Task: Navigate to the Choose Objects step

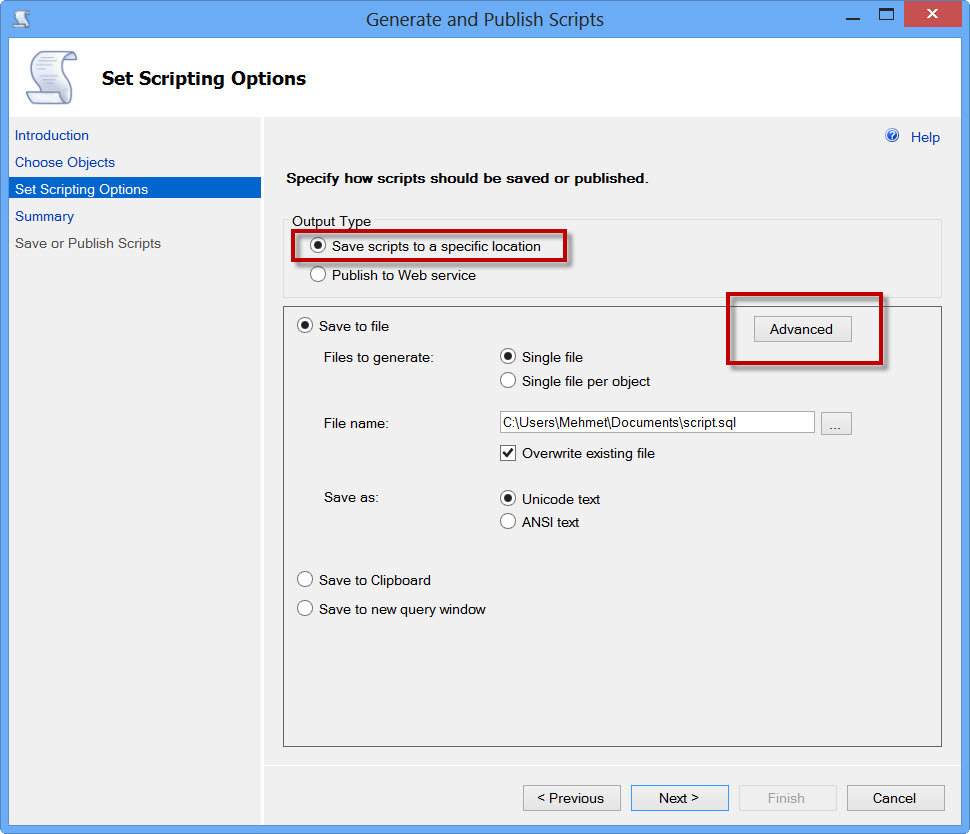Action: (65, 162)
